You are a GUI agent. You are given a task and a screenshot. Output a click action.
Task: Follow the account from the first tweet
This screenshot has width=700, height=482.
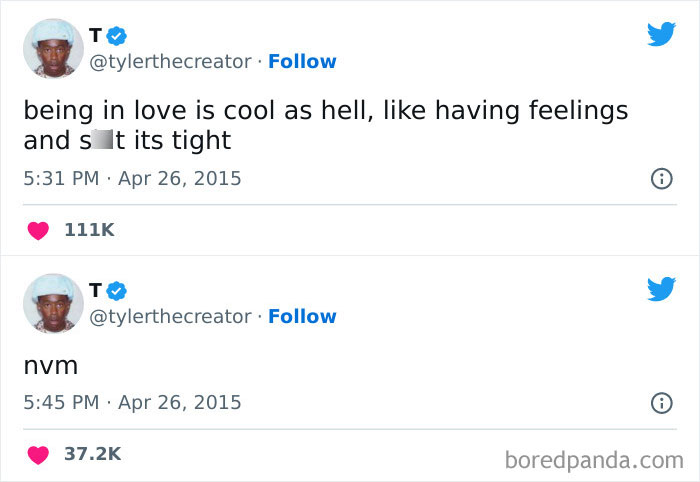click(x=302, y=62)
